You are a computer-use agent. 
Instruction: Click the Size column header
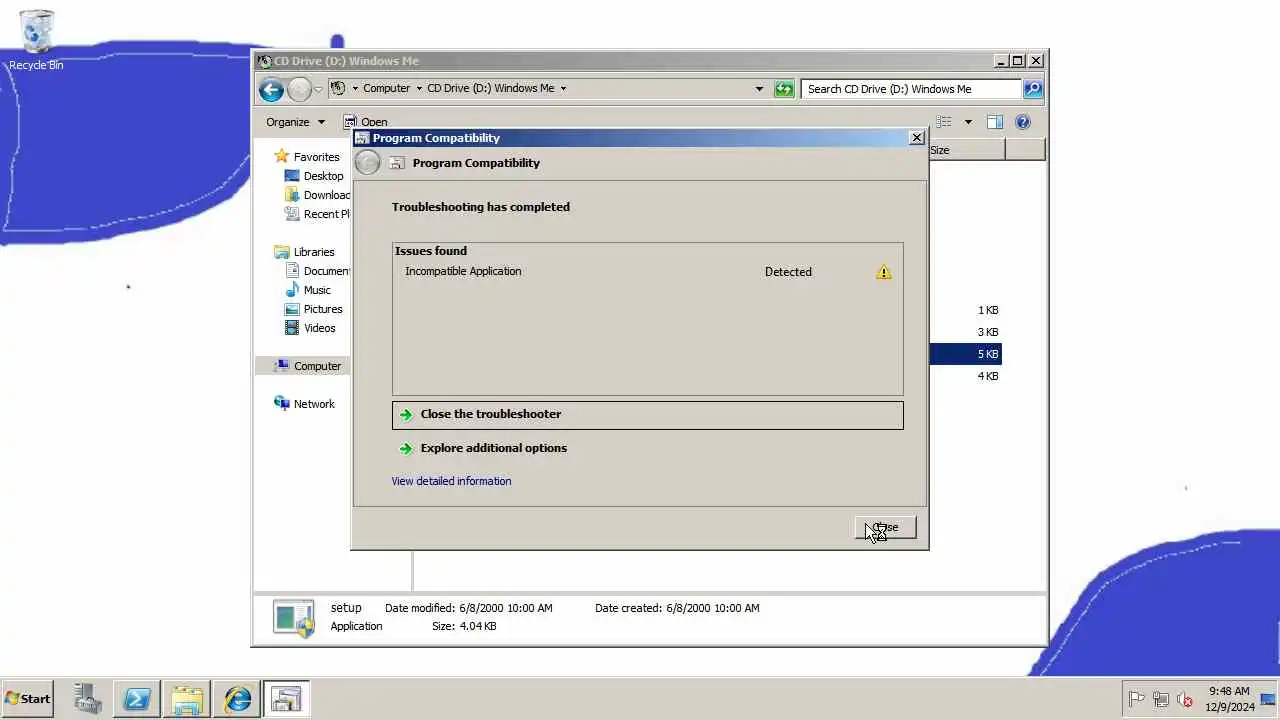[x=966, y=150]
